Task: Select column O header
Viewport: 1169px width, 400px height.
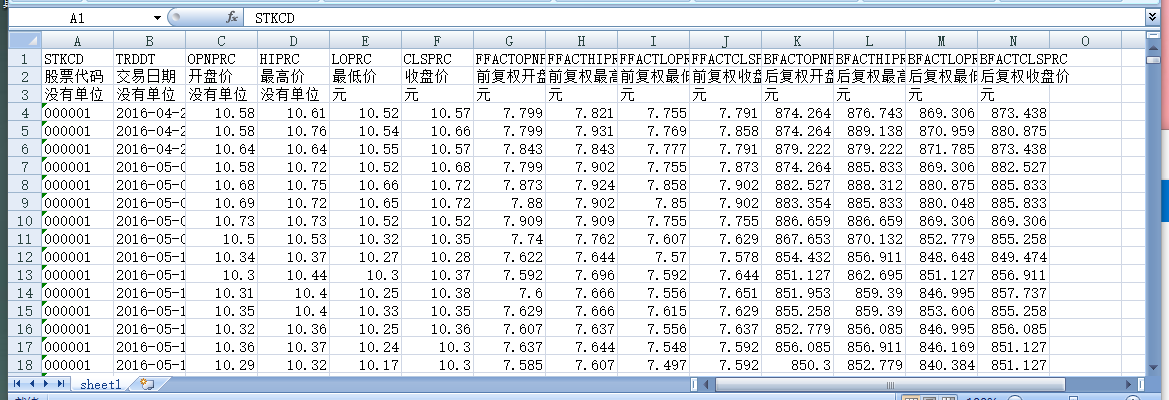Action: [x=1086, y=41]
